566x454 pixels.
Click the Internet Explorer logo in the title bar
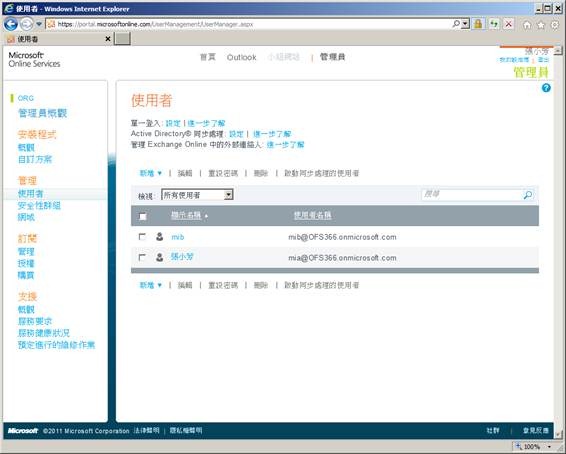click(x=9, y=8)
